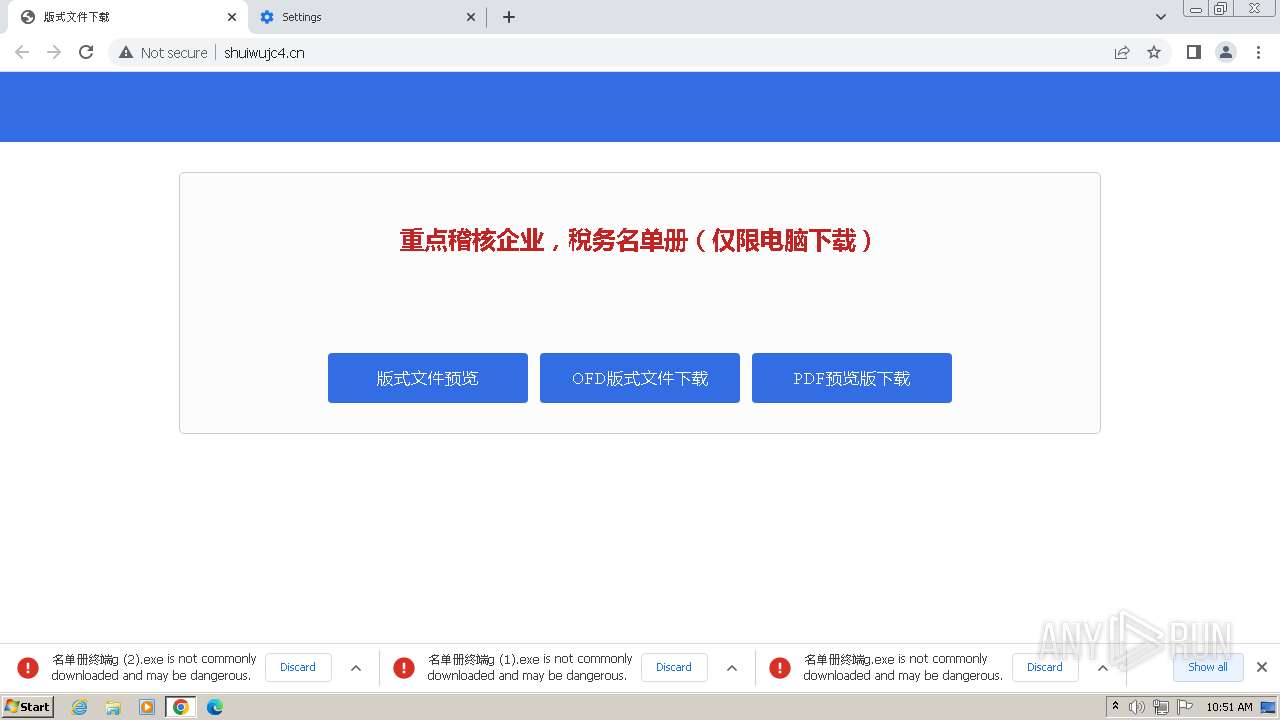Discard the 名单册終端g.exe download

coord(1045,667)
